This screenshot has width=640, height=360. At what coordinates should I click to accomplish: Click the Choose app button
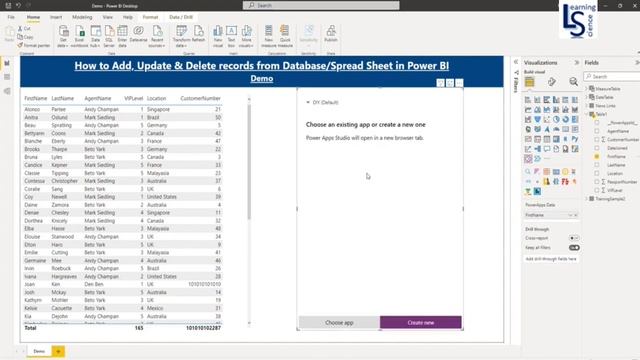point(339,322)
